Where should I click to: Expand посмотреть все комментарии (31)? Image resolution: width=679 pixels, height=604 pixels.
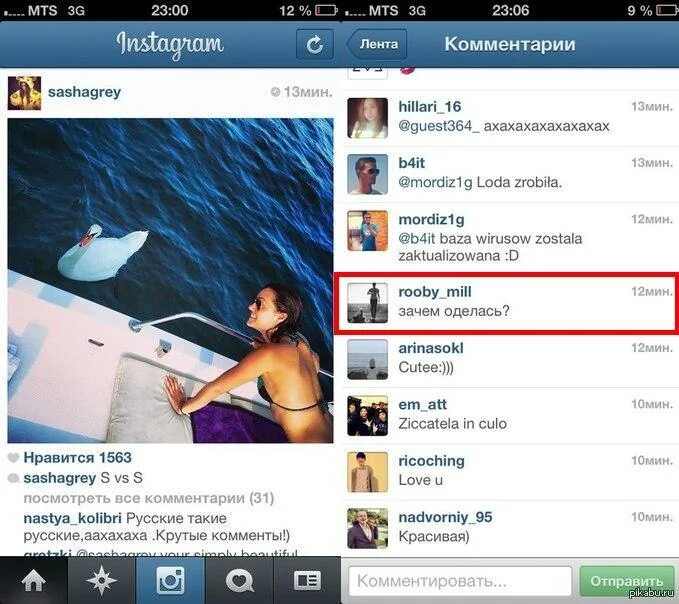(149, 498)
